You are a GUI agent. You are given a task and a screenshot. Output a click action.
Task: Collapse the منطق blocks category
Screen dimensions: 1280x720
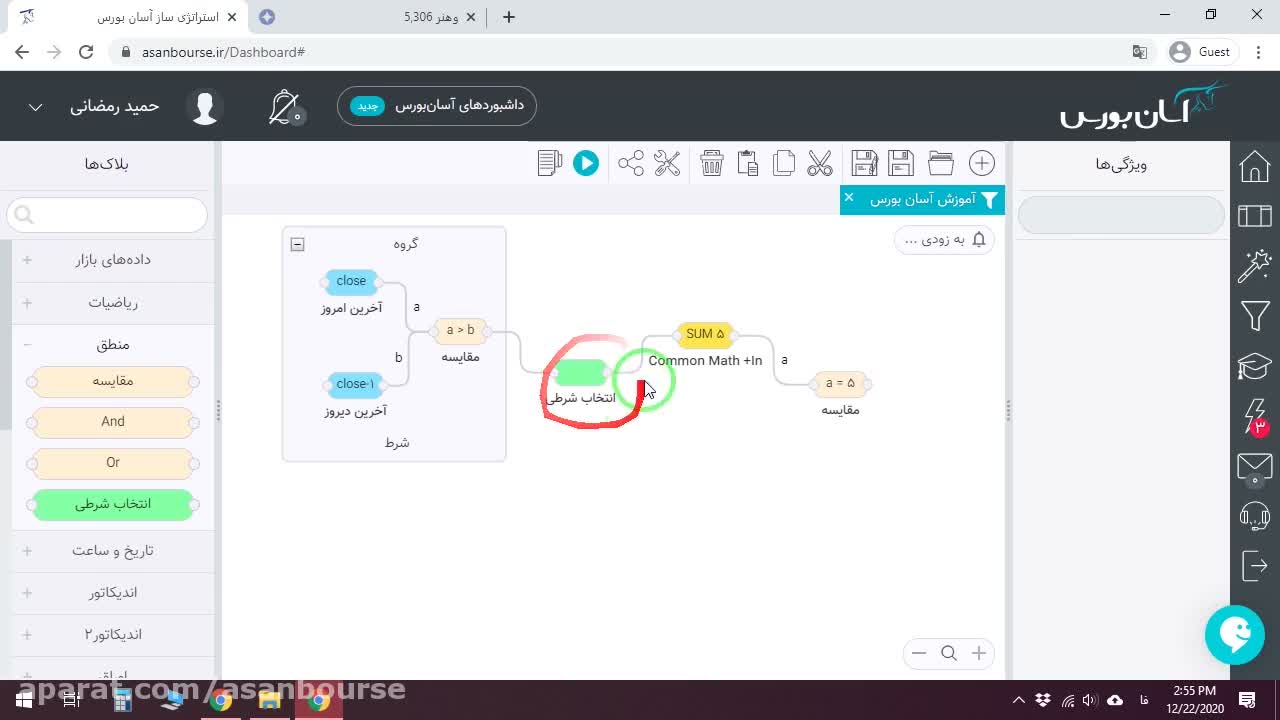pyautogui.click(x=113, y=344)
